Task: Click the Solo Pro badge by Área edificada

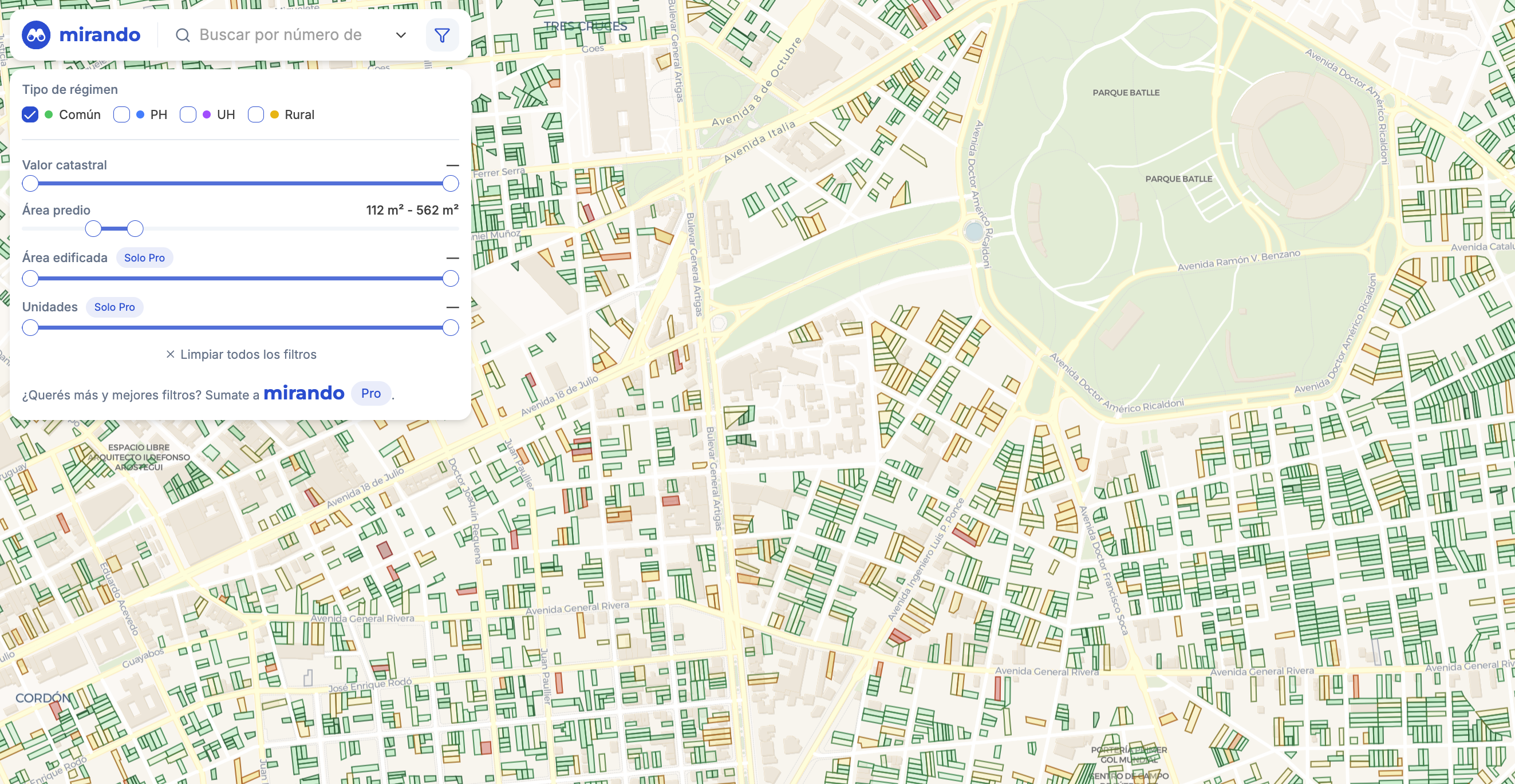Action: pyautogui.click(x=144, y=258)
